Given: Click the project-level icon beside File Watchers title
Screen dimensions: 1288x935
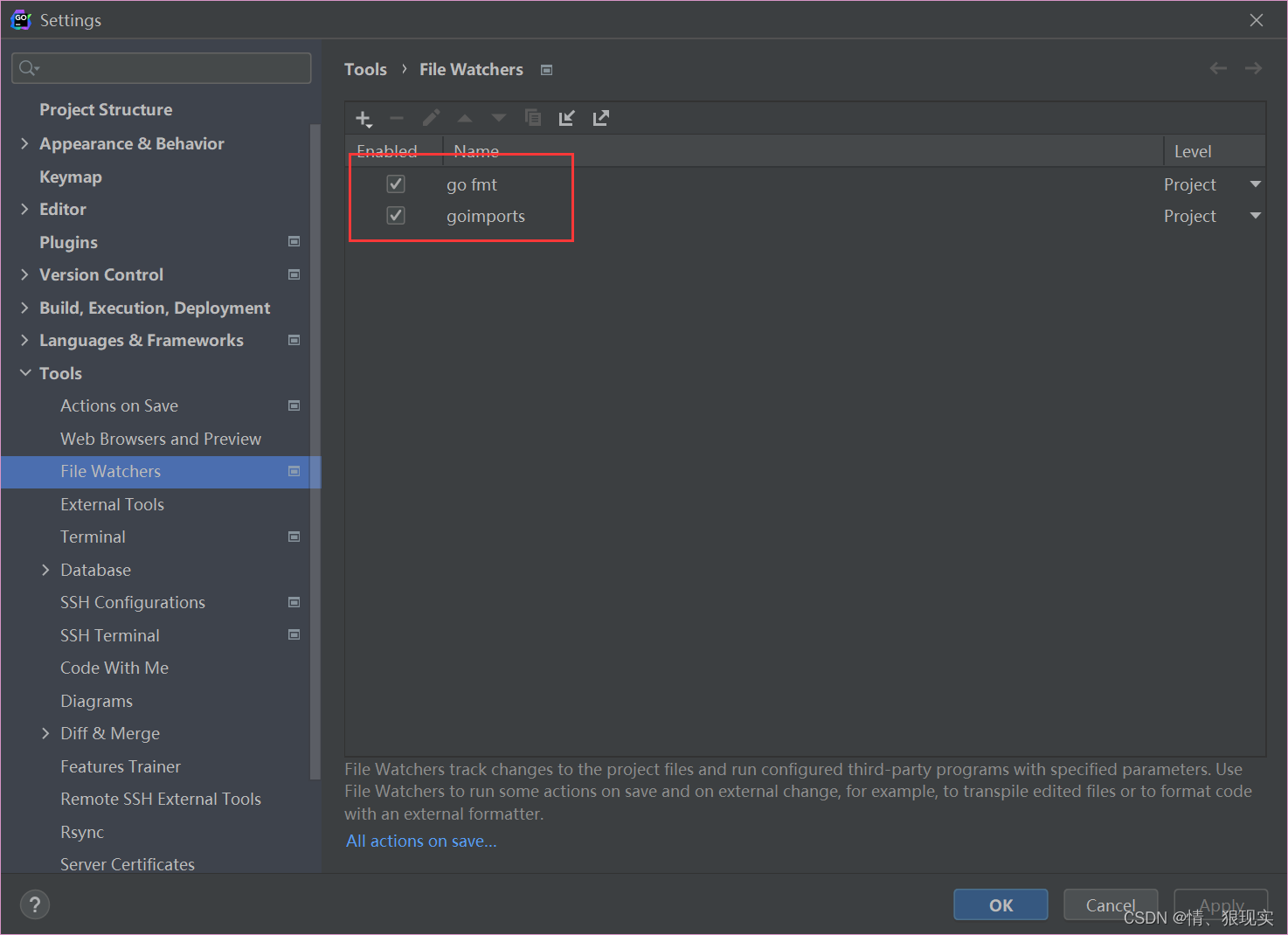Looking at the screenshot, I should pyautogui.click(x=547, y=70).
